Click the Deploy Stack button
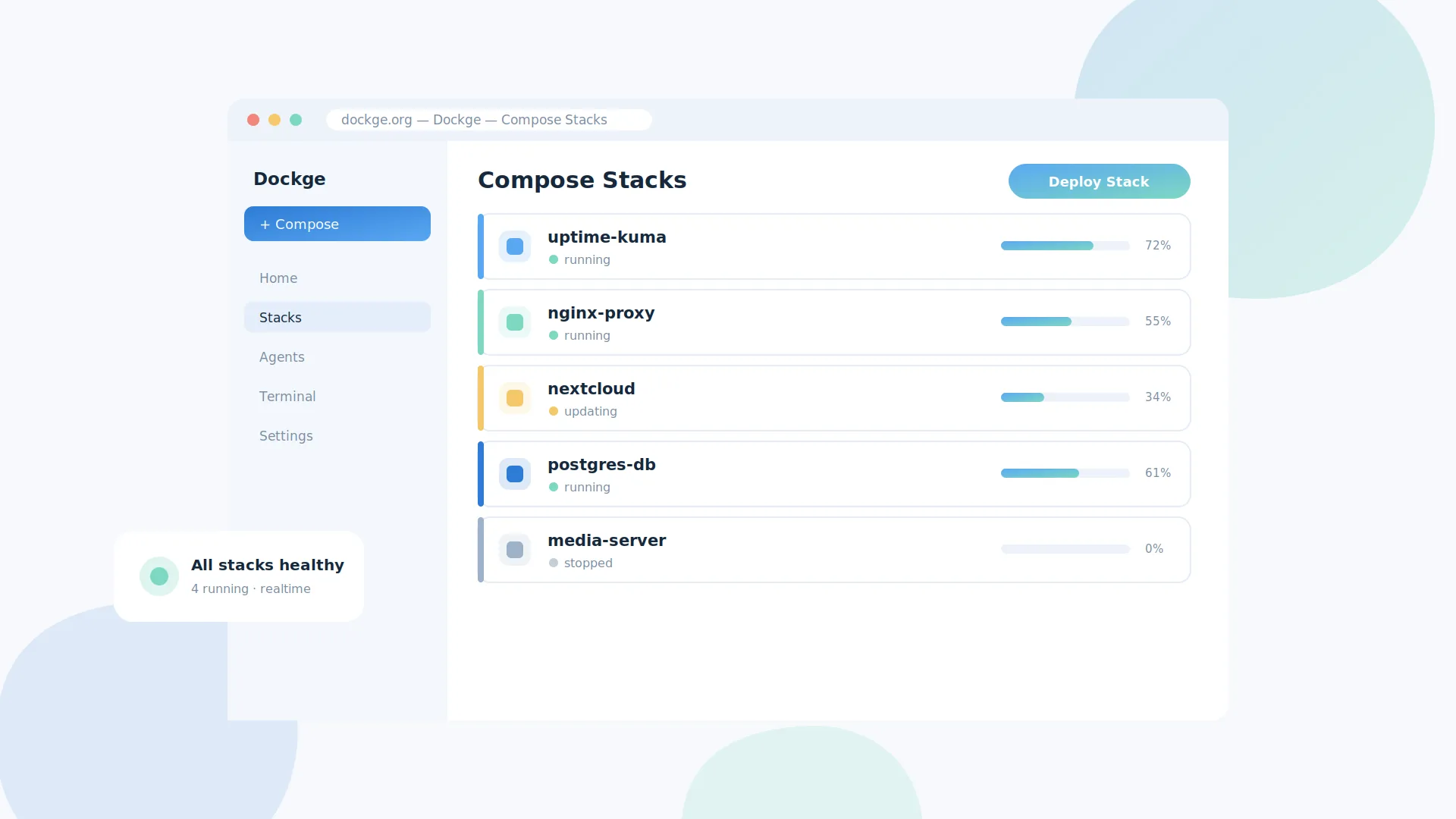The image size is (1456, 819). (1099, 181)
